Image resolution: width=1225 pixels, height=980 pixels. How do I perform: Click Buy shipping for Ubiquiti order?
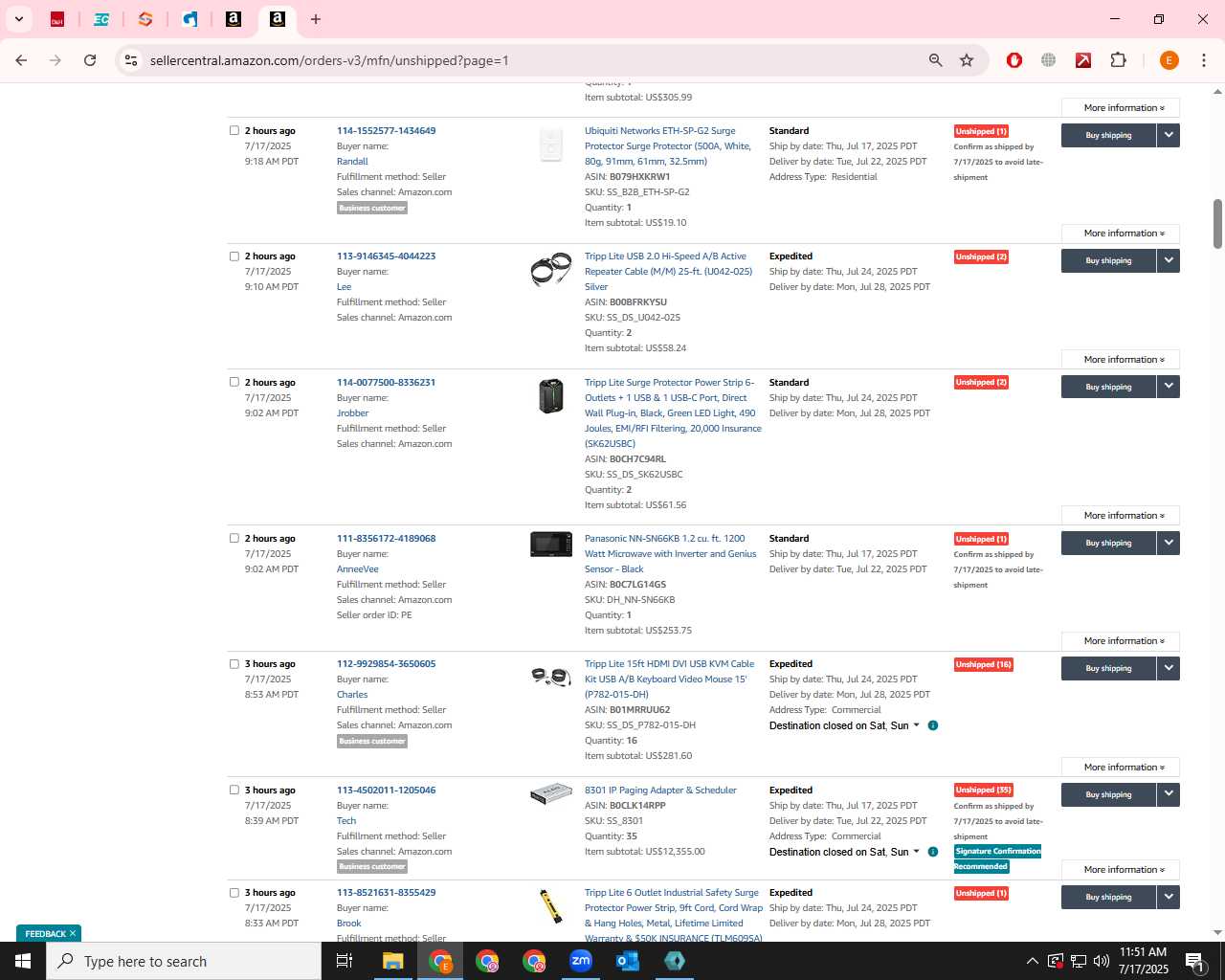pyautogui.click(x=1108, y=135)
